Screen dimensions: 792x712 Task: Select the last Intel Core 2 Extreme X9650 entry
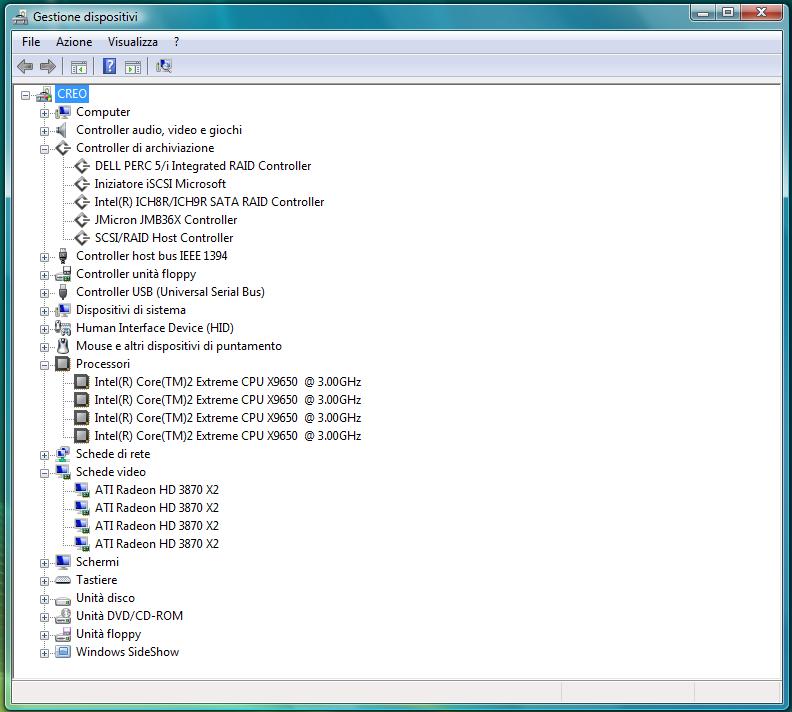click(227, 436)
